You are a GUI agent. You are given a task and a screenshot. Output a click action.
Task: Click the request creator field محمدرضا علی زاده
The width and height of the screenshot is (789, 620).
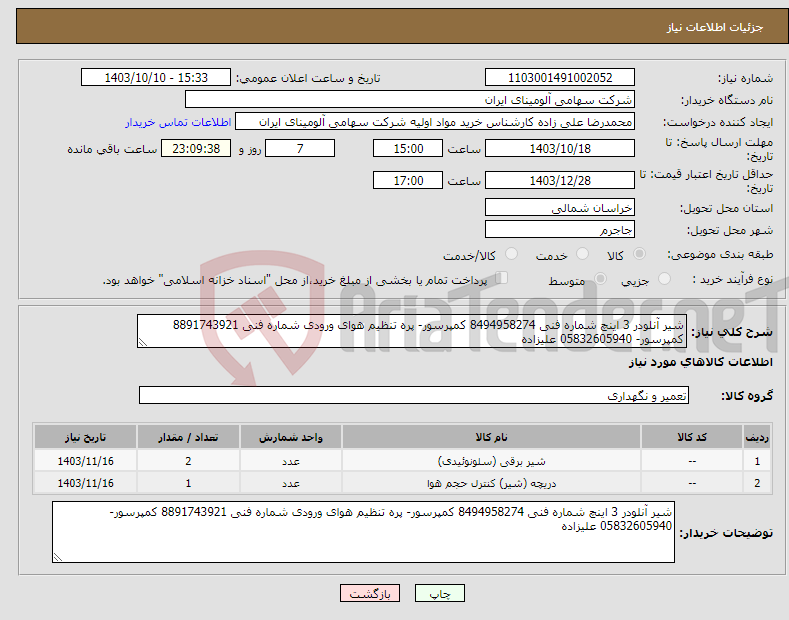pyautogui.click(x=435, y=122)
